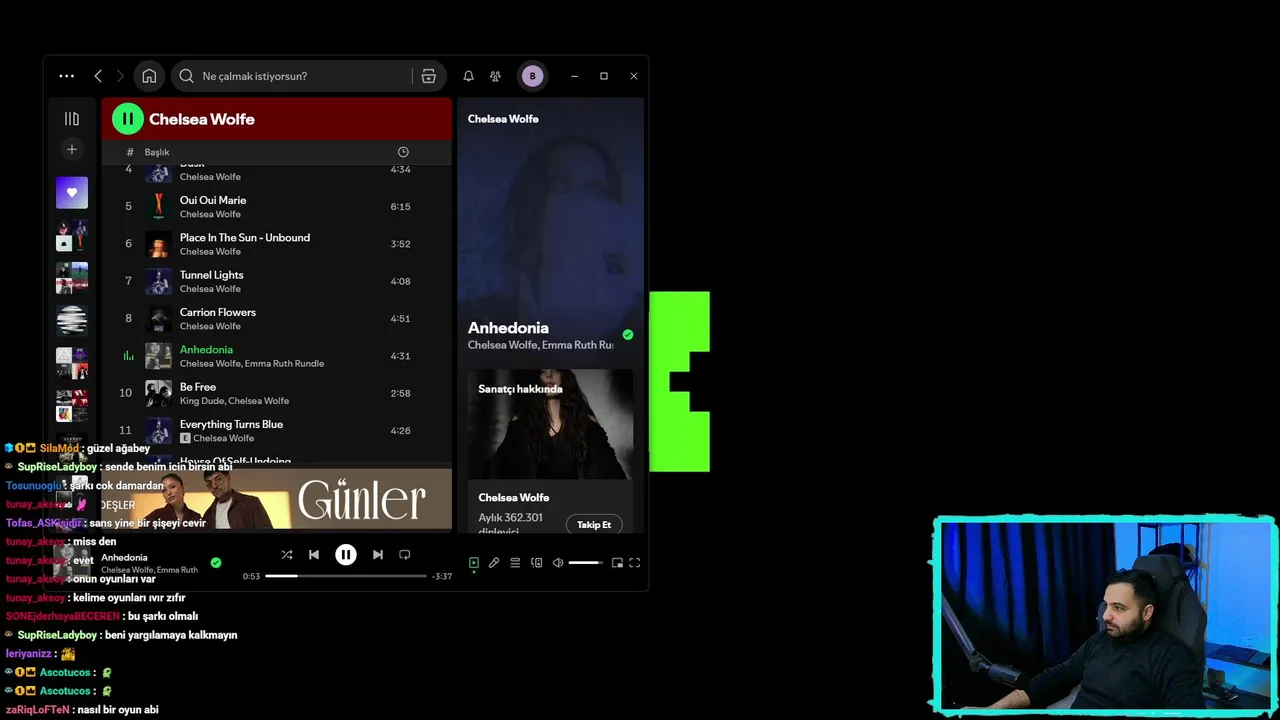The height and width of the screenshot is (720, 1280).
Task: Open Liked Songs heart playlist
Action: (71, 193)
